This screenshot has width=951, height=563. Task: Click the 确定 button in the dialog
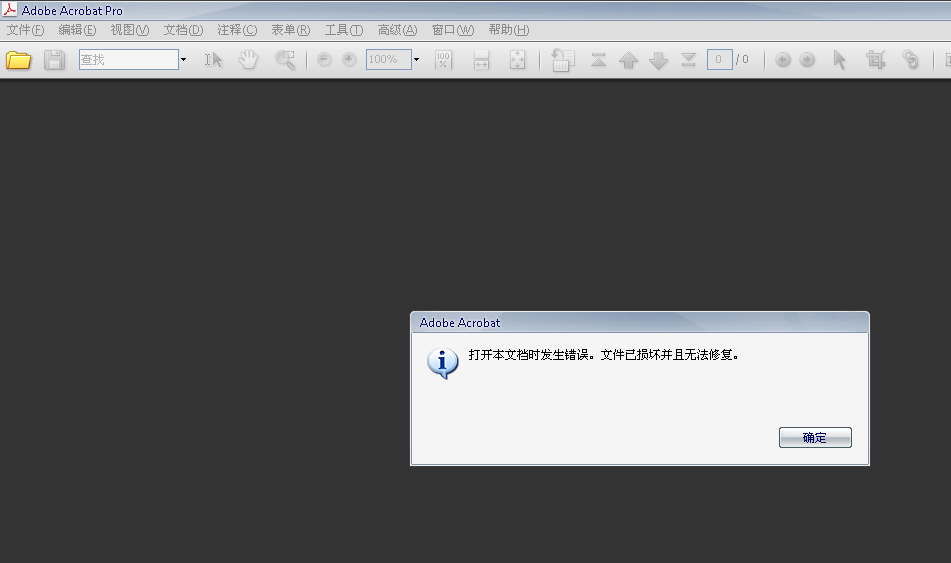click(x=815, y=437)
